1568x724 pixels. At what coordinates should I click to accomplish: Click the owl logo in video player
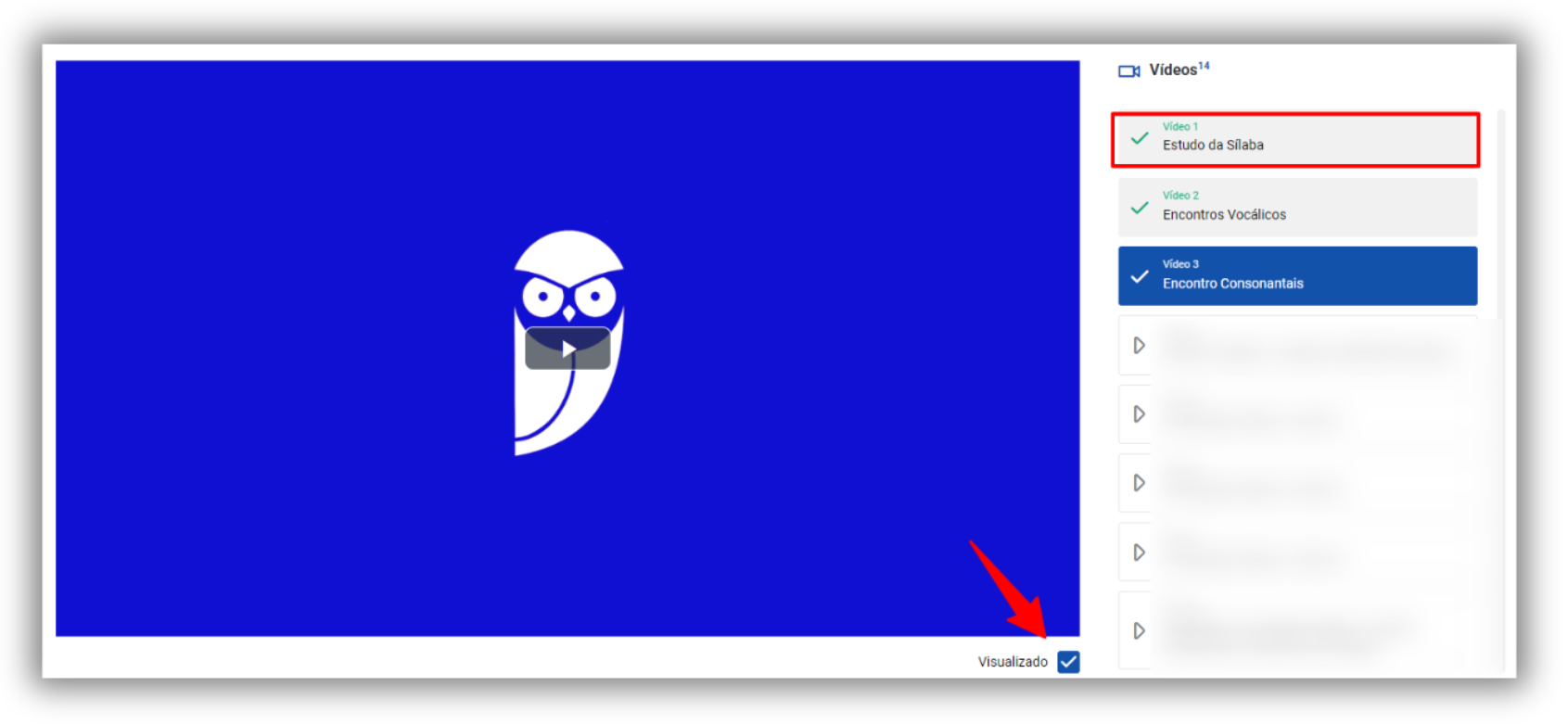[568, 342]
